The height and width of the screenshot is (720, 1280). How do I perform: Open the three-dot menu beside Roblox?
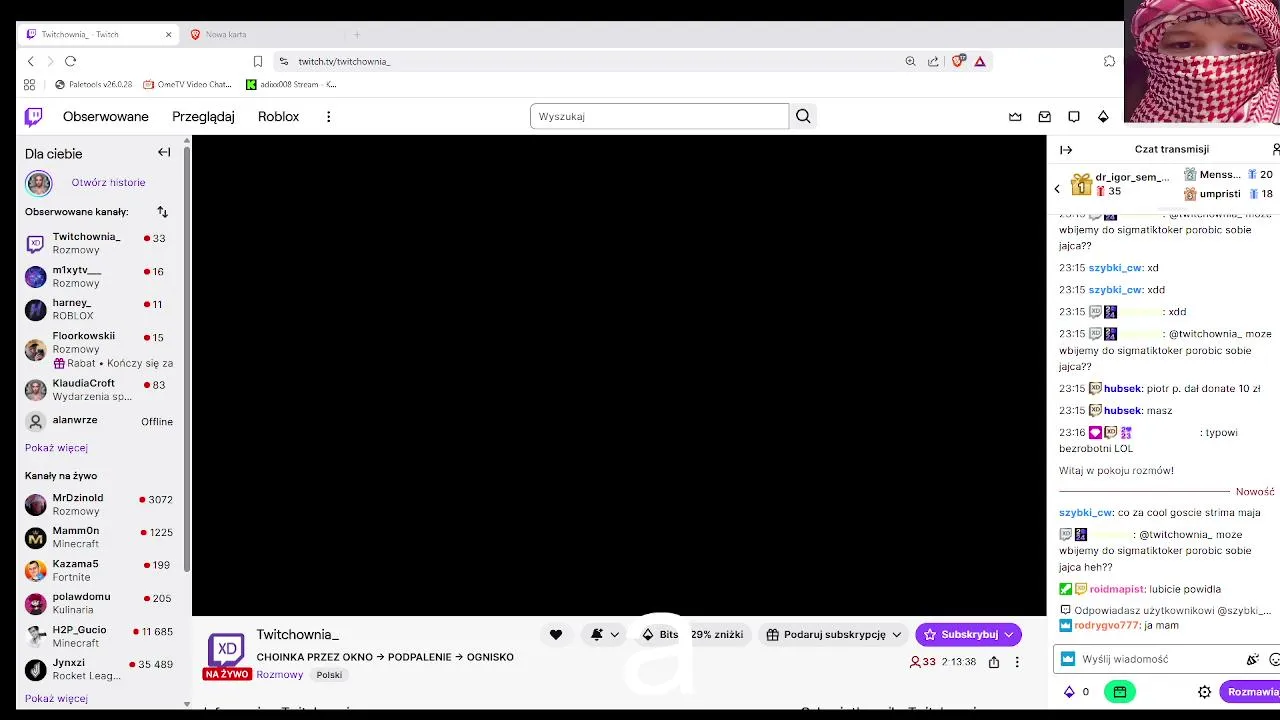click(328, 117)
